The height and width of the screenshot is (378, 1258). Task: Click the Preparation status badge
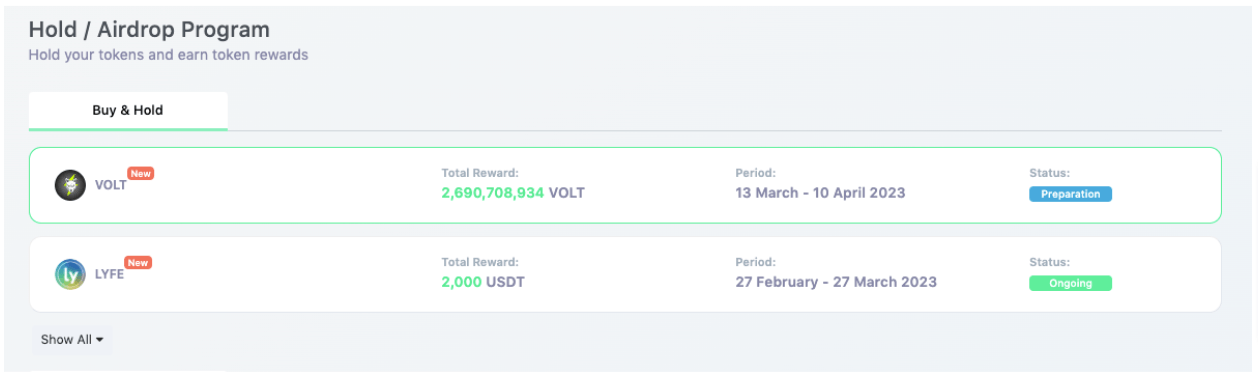click(1070, 194)
